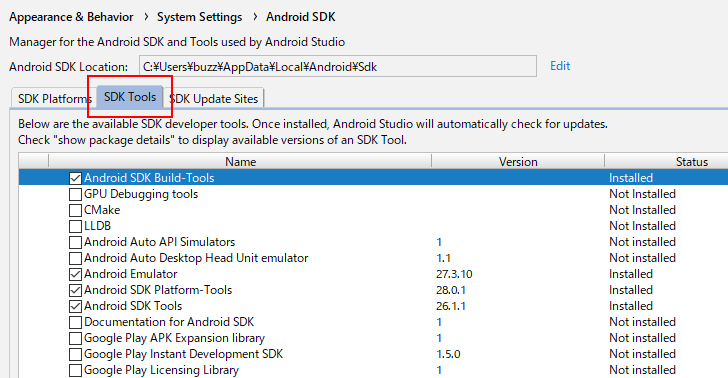Screen dimensions: 728x378
Task: Check Google Play Licensing Library box
Action: pos(75,370)
